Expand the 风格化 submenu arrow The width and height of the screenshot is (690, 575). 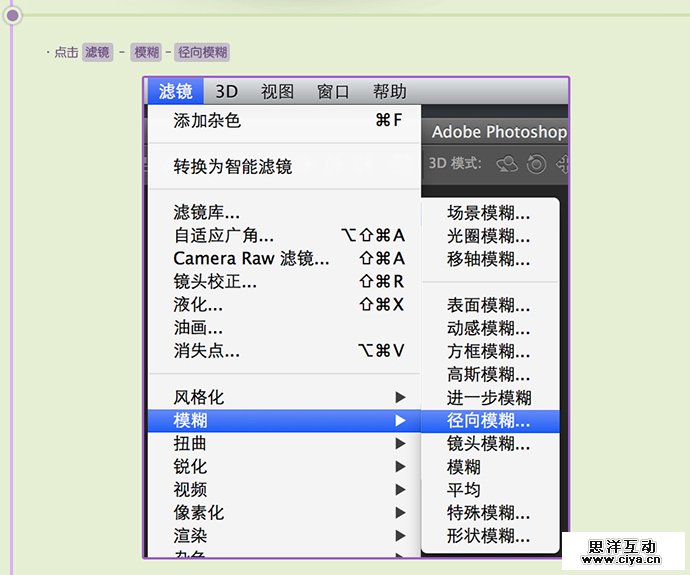coord(400,398)
